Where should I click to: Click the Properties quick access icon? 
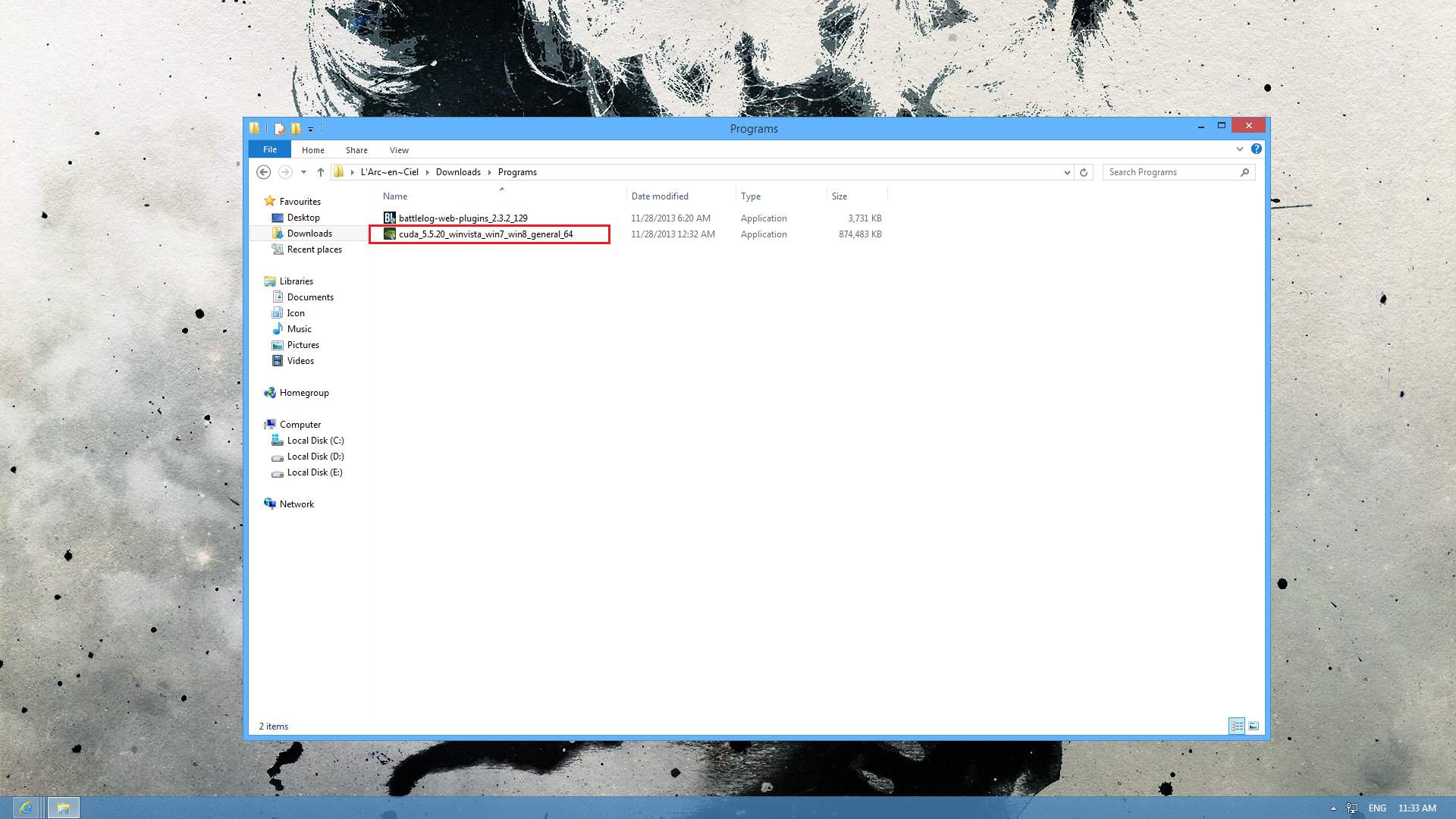pos(280,129)
